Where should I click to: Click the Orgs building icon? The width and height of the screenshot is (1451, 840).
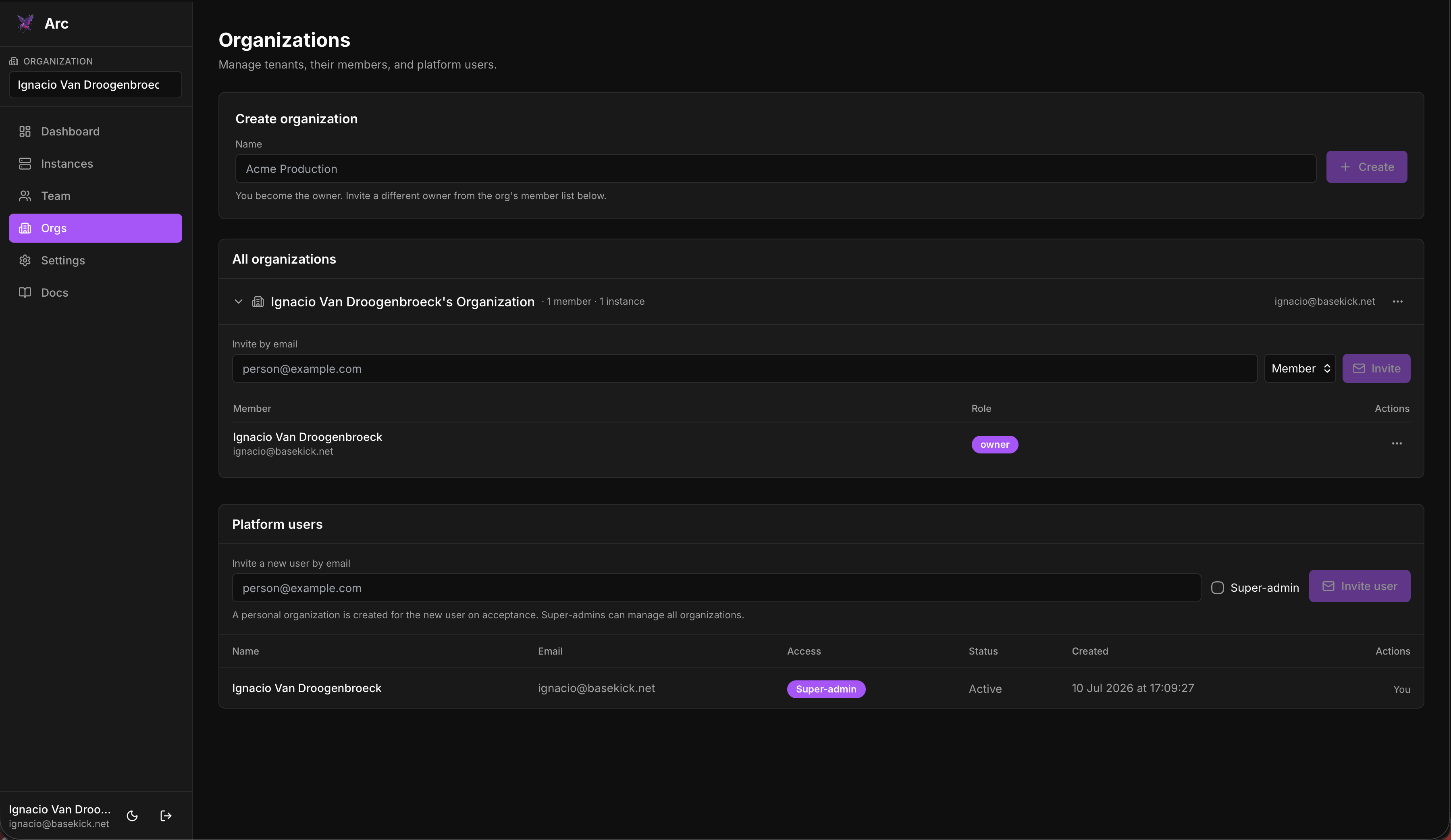[25, 228]
